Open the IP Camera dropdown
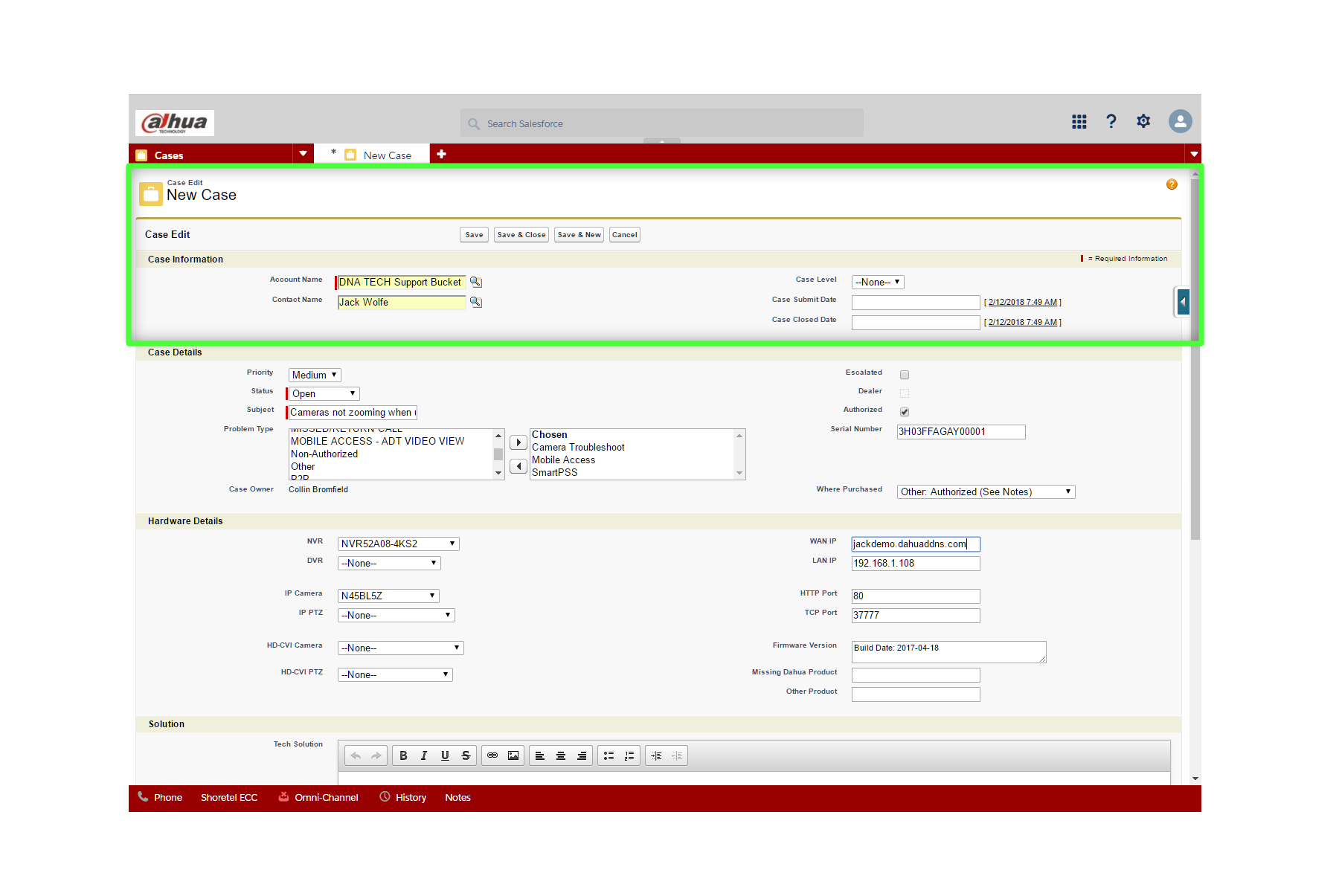This screenshot has height=896, width=1339. (388, 596)
